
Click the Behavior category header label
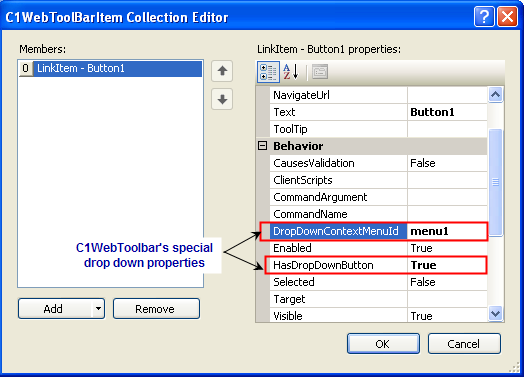pyautogui.click(x=298, y=146)
